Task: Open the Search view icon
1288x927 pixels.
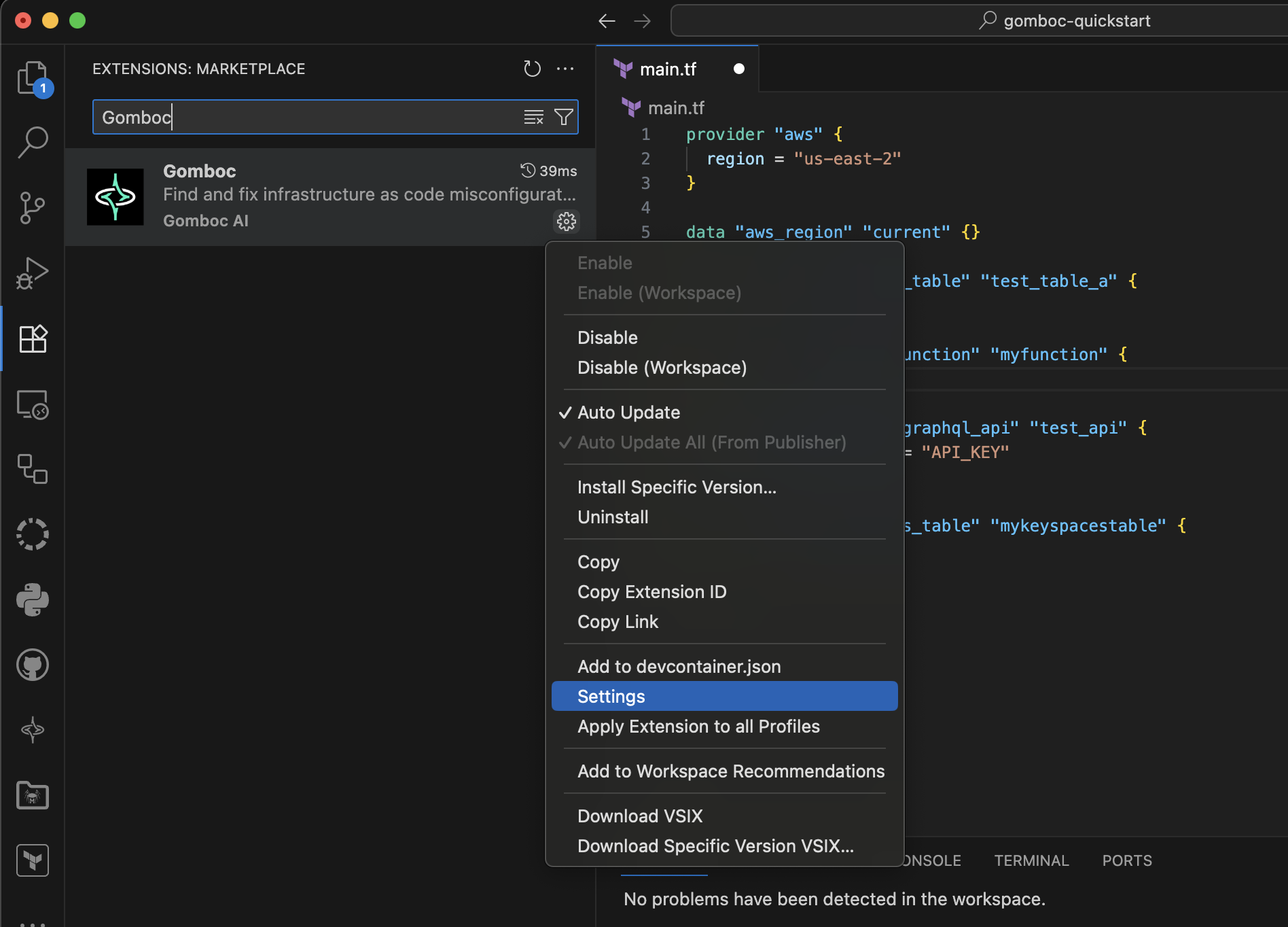Action: [32, 142]
